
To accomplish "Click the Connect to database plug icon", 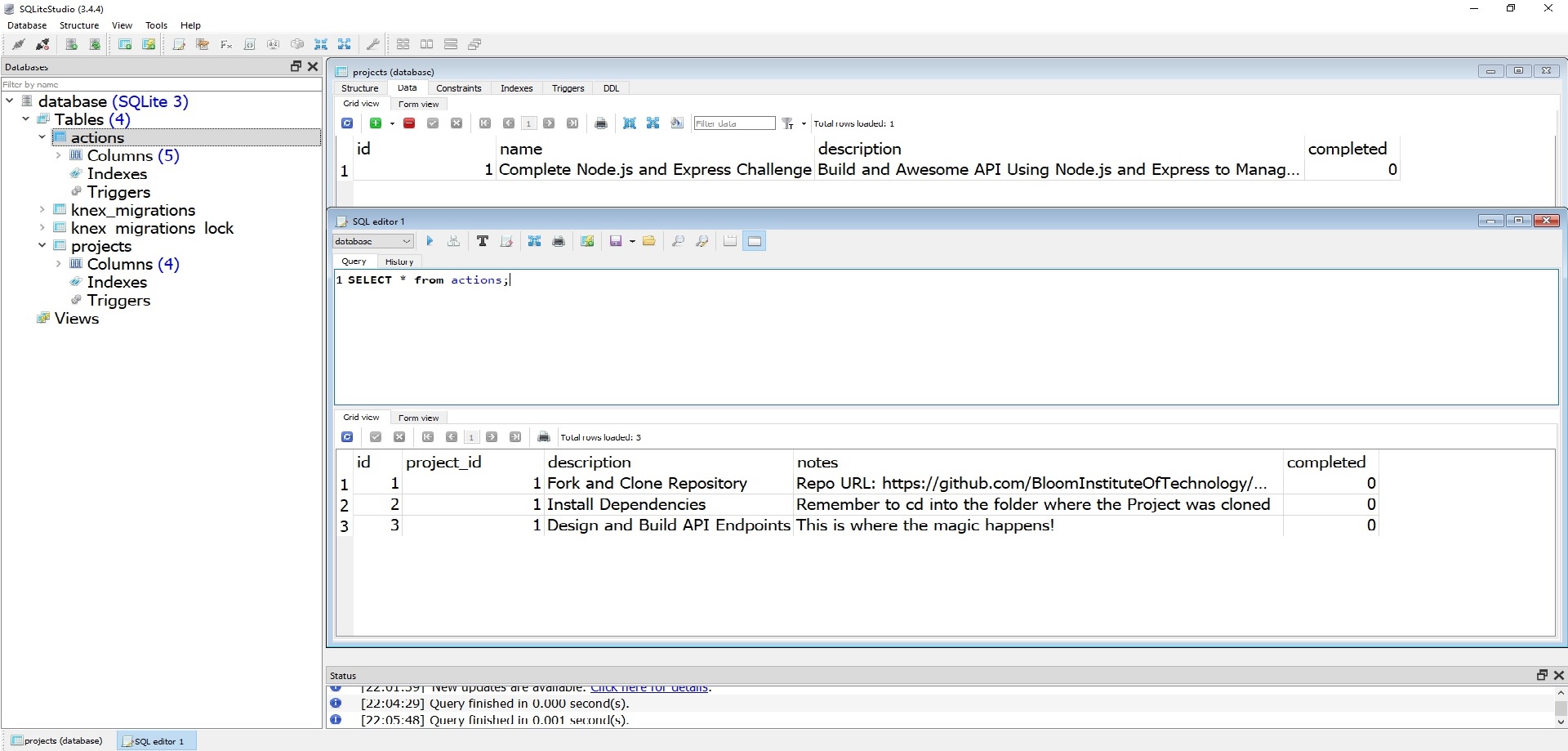I will click(x=18, y=44).
